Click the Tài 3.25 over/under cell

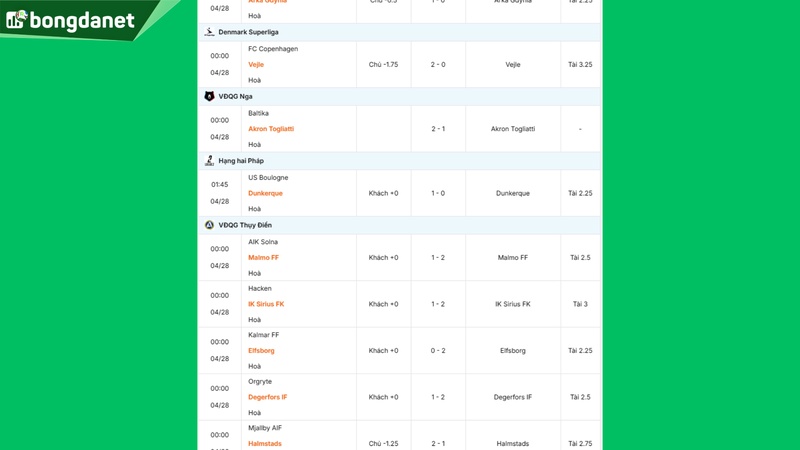coord(580,64)
